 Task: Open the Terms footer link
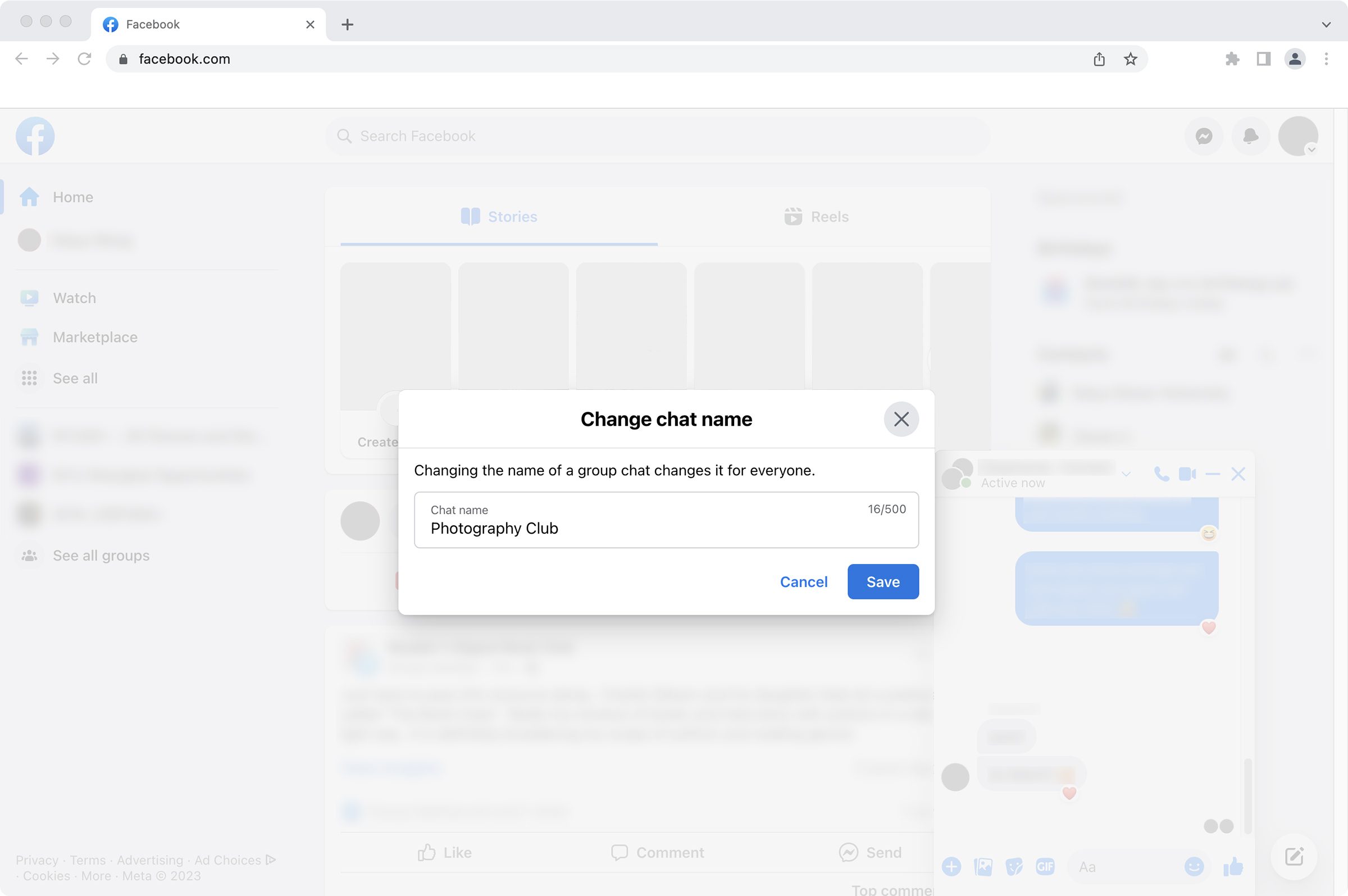pyautogui.click(x=88, y=859)
